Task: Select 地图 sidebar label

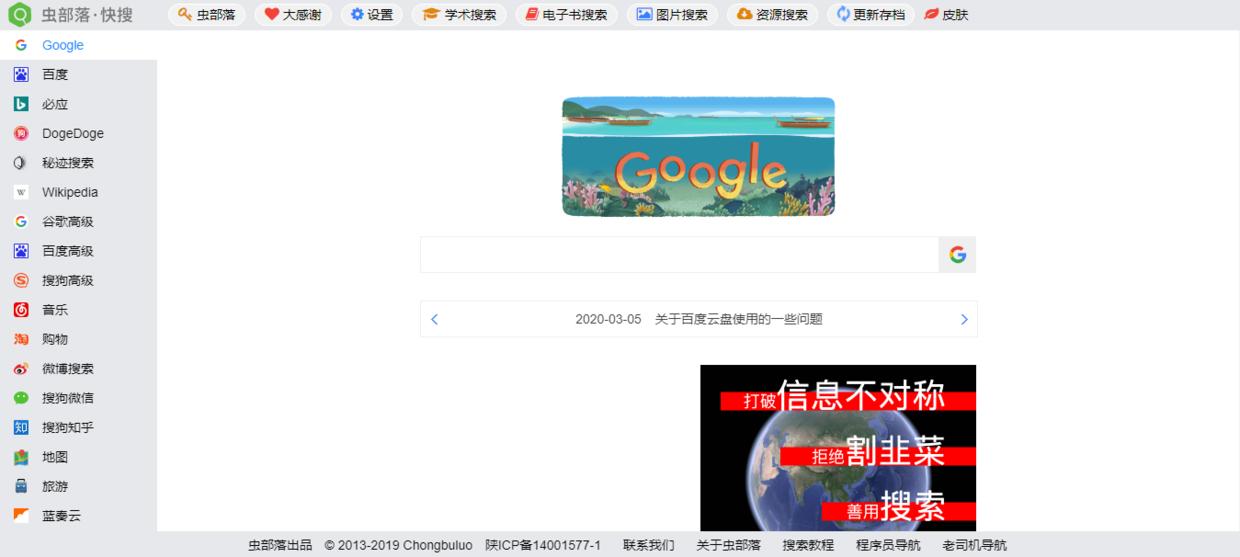Action: pos(55,457)
